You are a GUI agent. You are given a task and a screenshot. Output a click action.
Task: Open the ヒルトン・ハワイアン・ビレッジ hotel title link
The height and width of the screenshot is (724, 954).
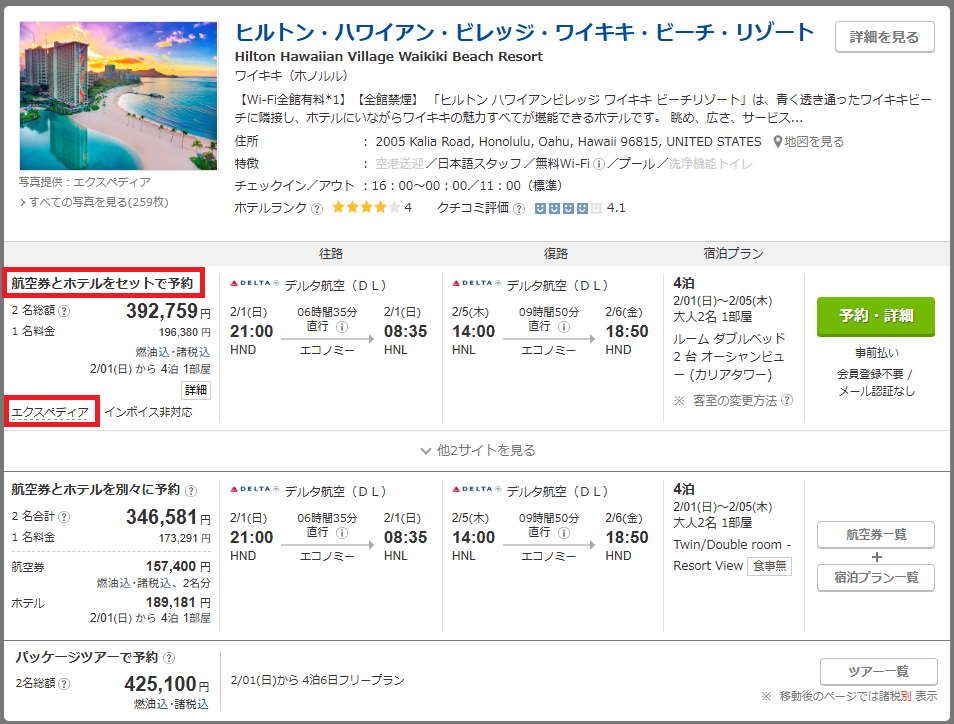(x=524, y=32)
